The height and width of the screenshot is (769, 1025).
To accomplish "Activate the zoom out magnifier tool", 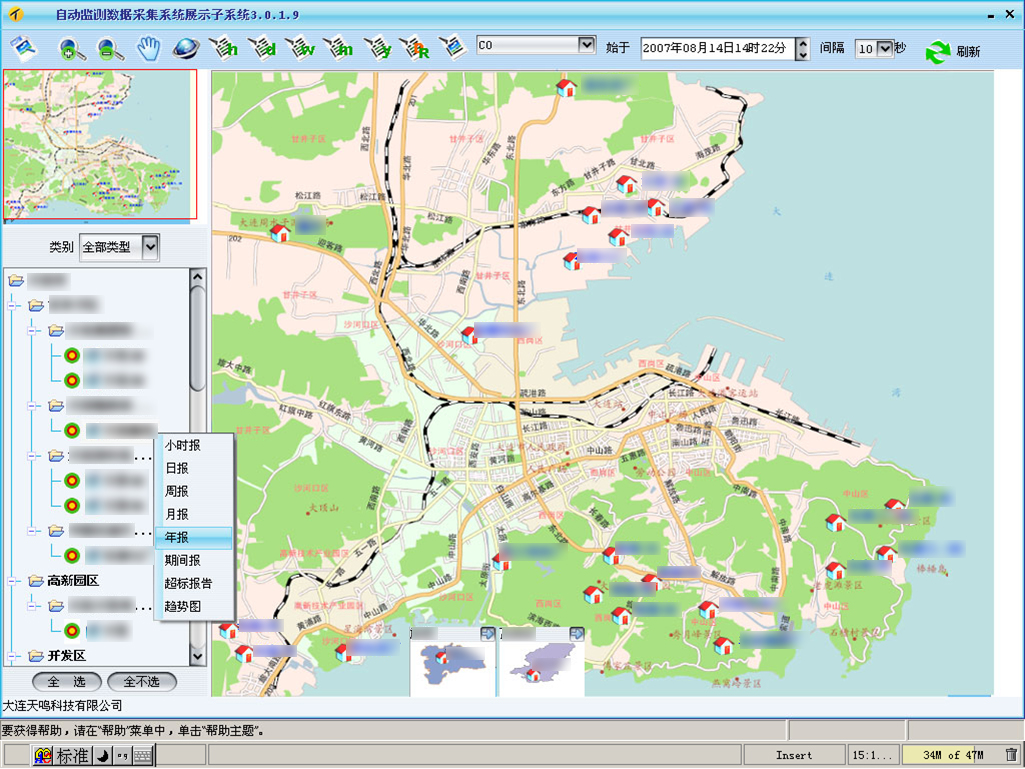I will (x=110, y=49).
